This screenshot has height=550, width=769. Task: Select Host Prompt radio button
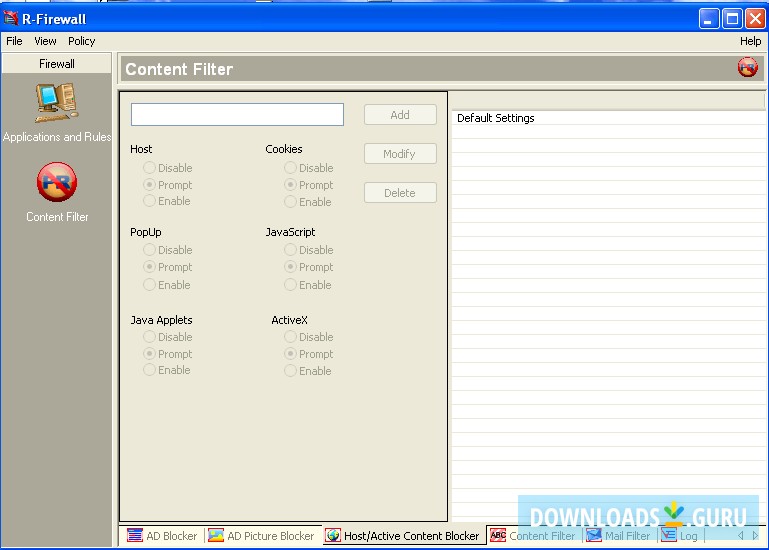(x=149, y=184)
